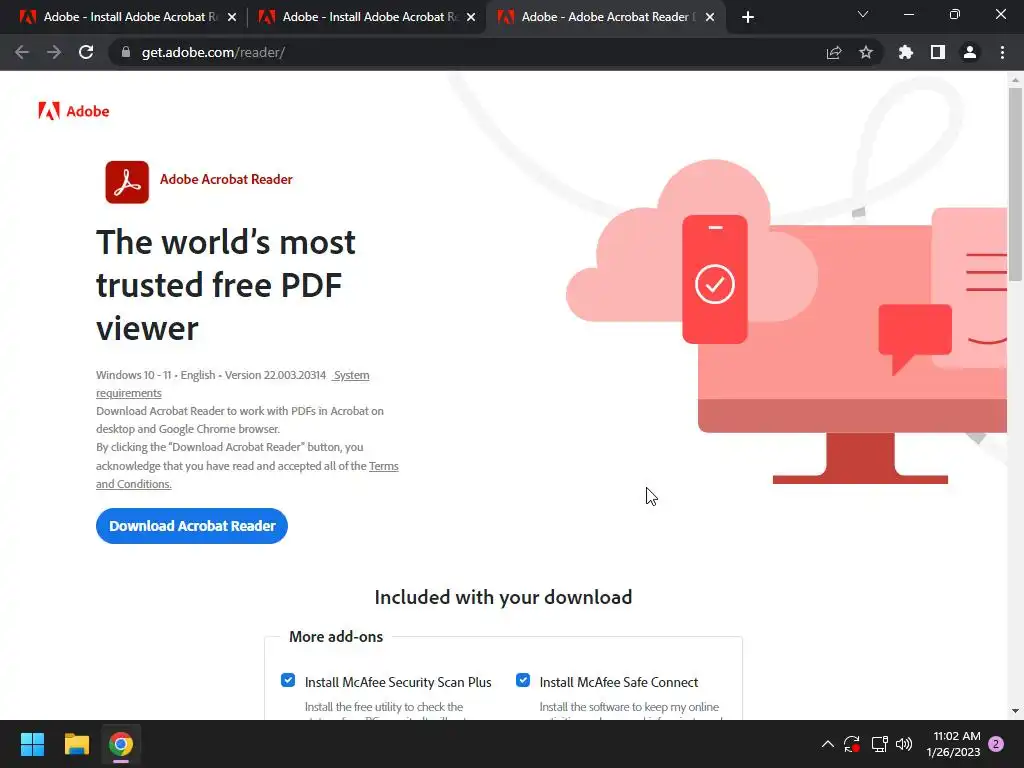Open the Chrome extensions puzzle icon
The height and width of the screenshot is (768, 1024).
pos(905,52)
